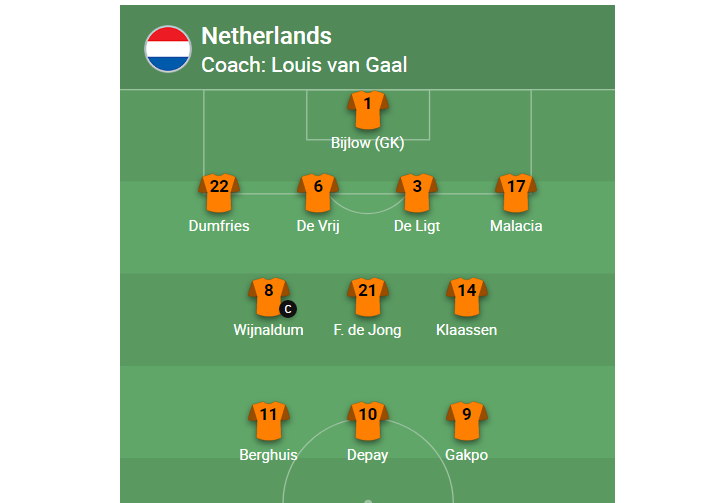
Task: Click the Gakpo name label
Action: pyautogui.click(x=467, y=455)
